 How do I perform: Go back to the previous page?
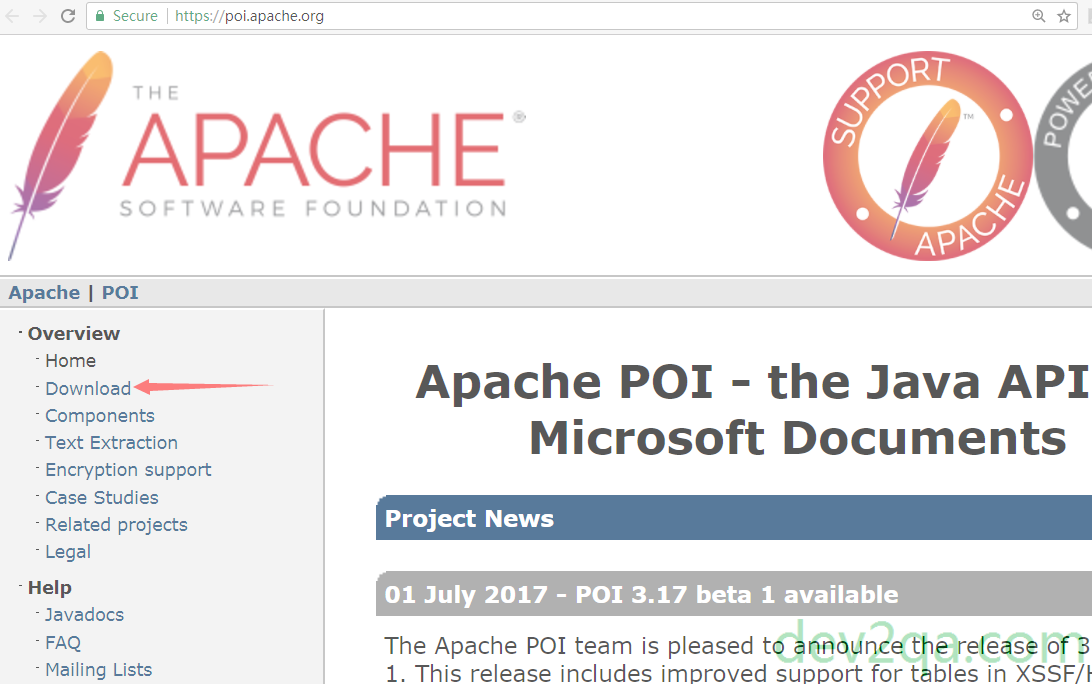[13, 16]
